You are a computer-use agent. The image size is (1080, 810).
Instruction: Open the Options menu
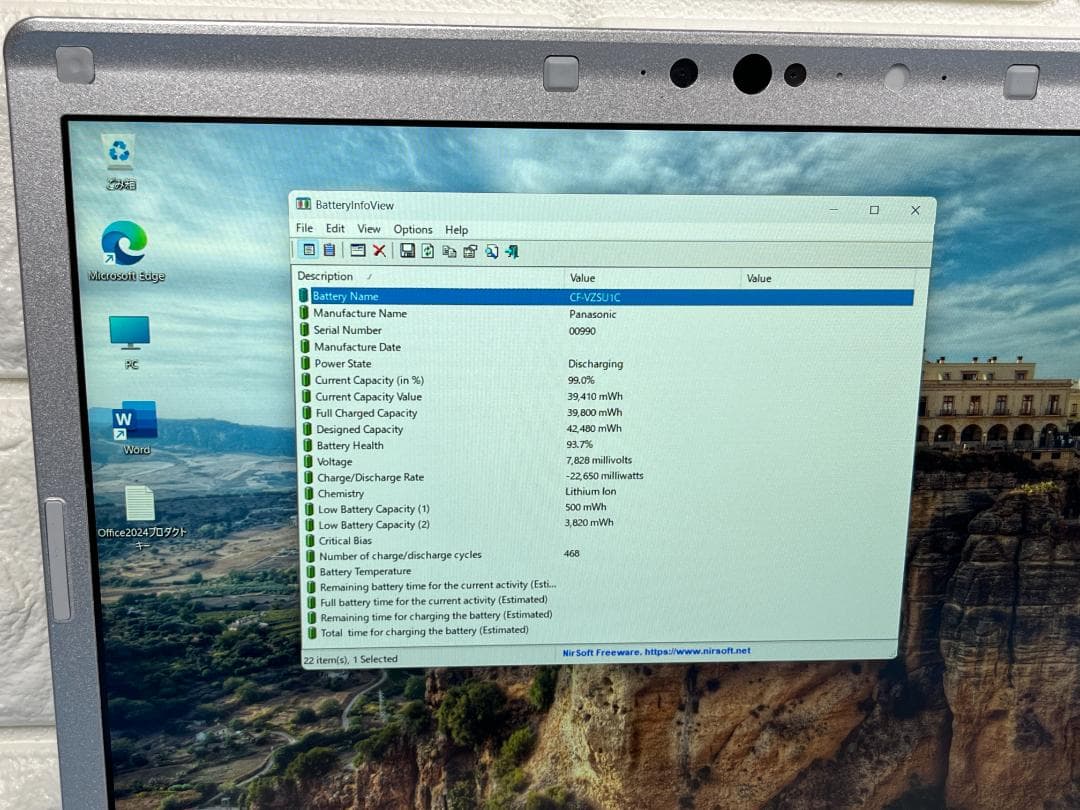(413, 229)
